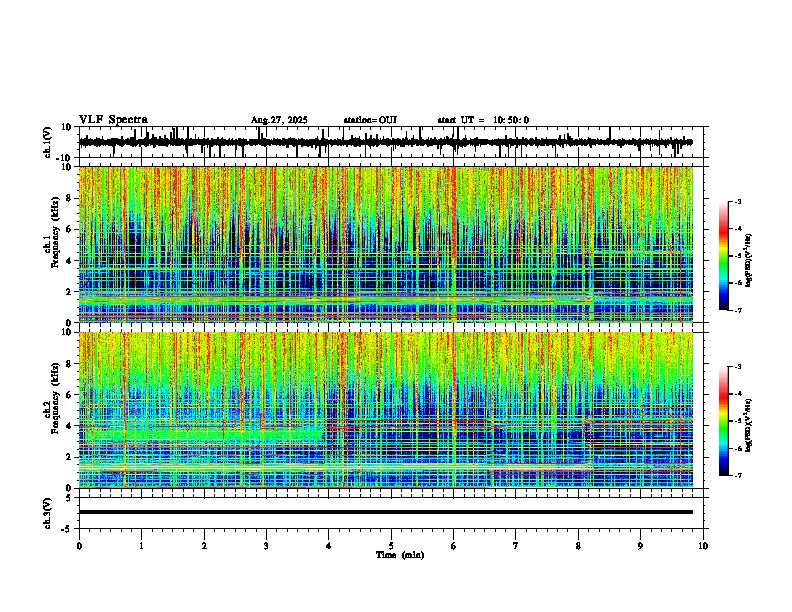
Task: Click tick label "6" on the Time axis
Action: [454, 546]
